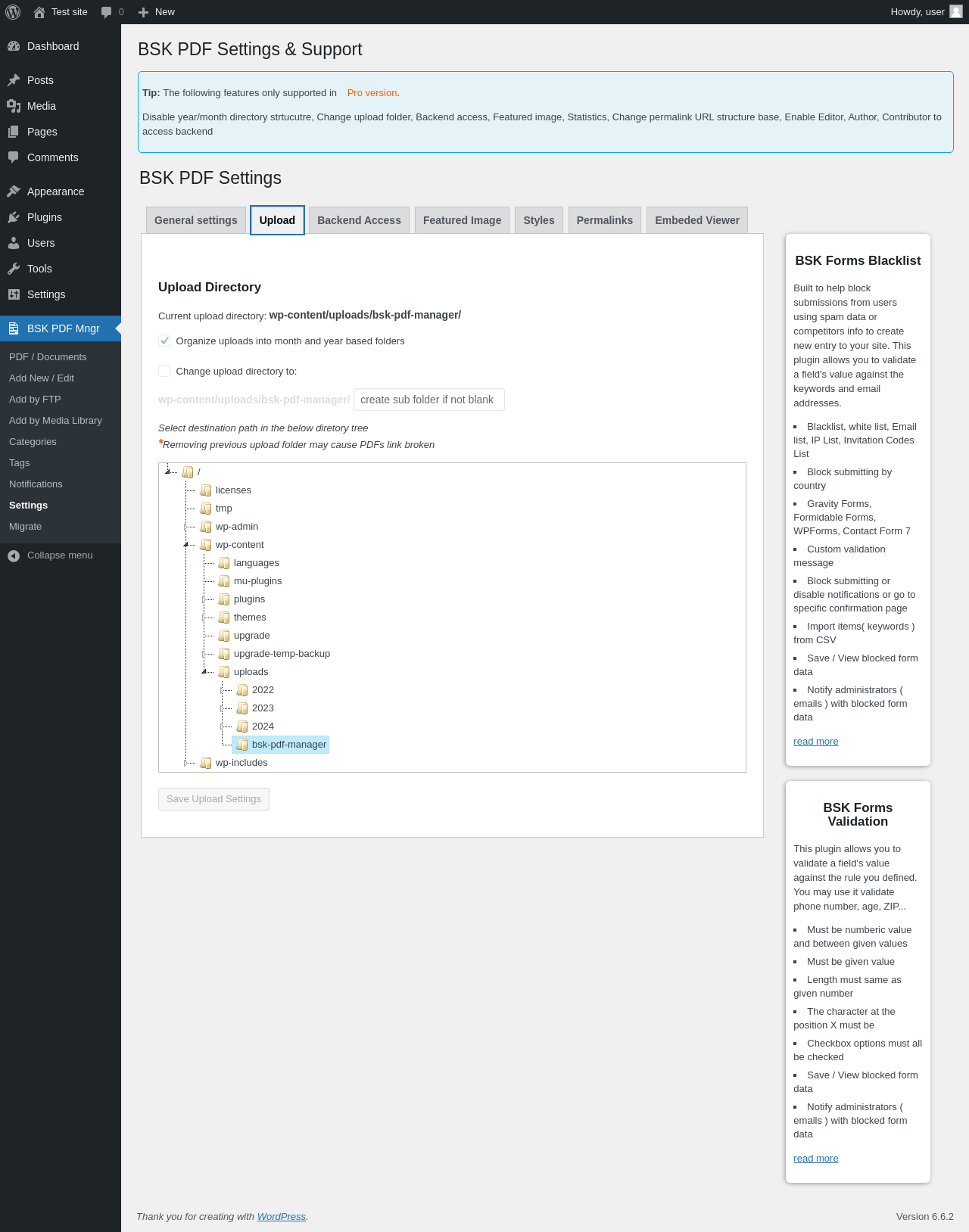Image resolution: width=969 pixels, height=1232 pixels.
Task: Expand the 2023 folder node
Action: pyautogui.click(x=223, y=708)
